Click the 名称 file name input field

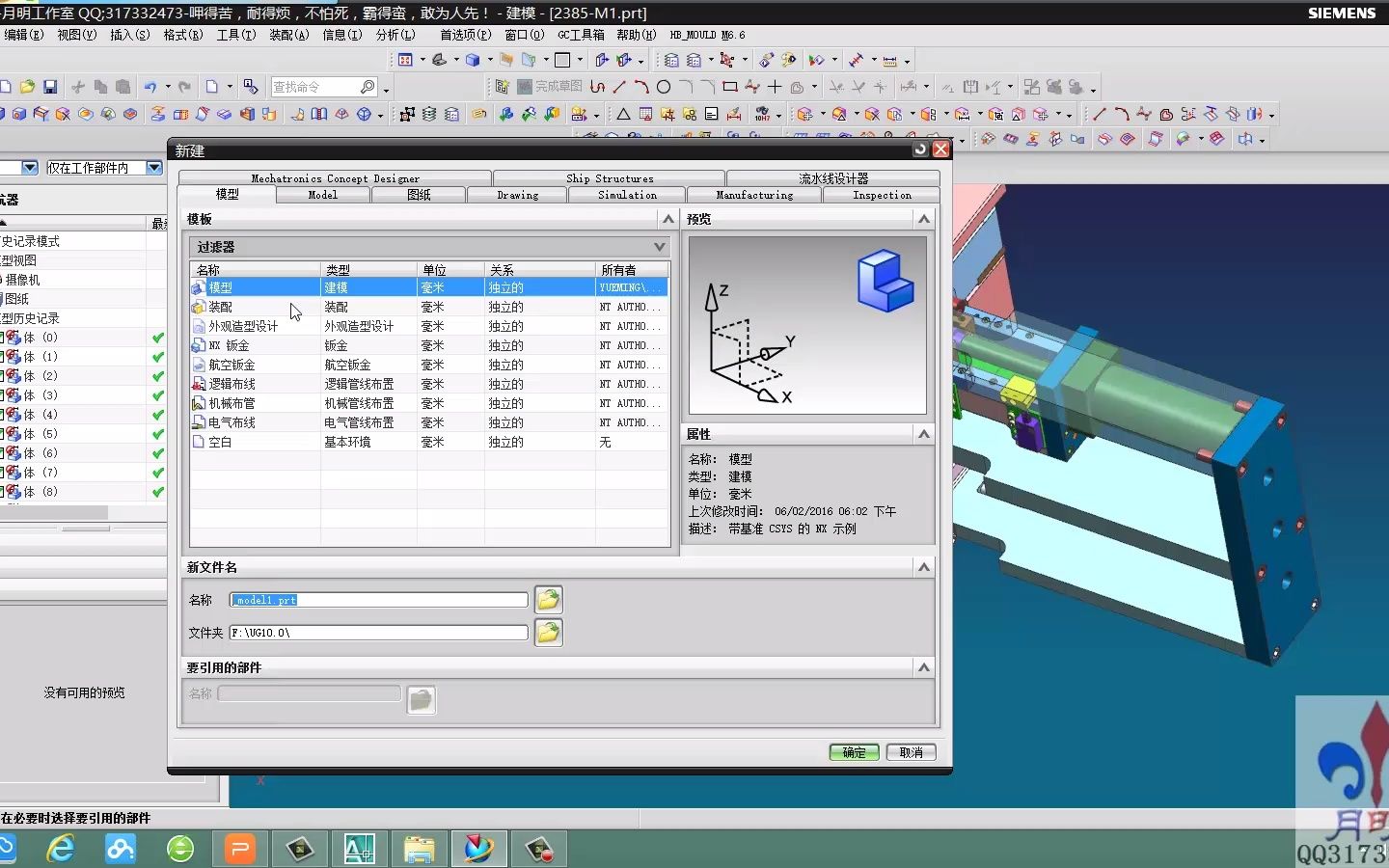click(x=379, y=600)
